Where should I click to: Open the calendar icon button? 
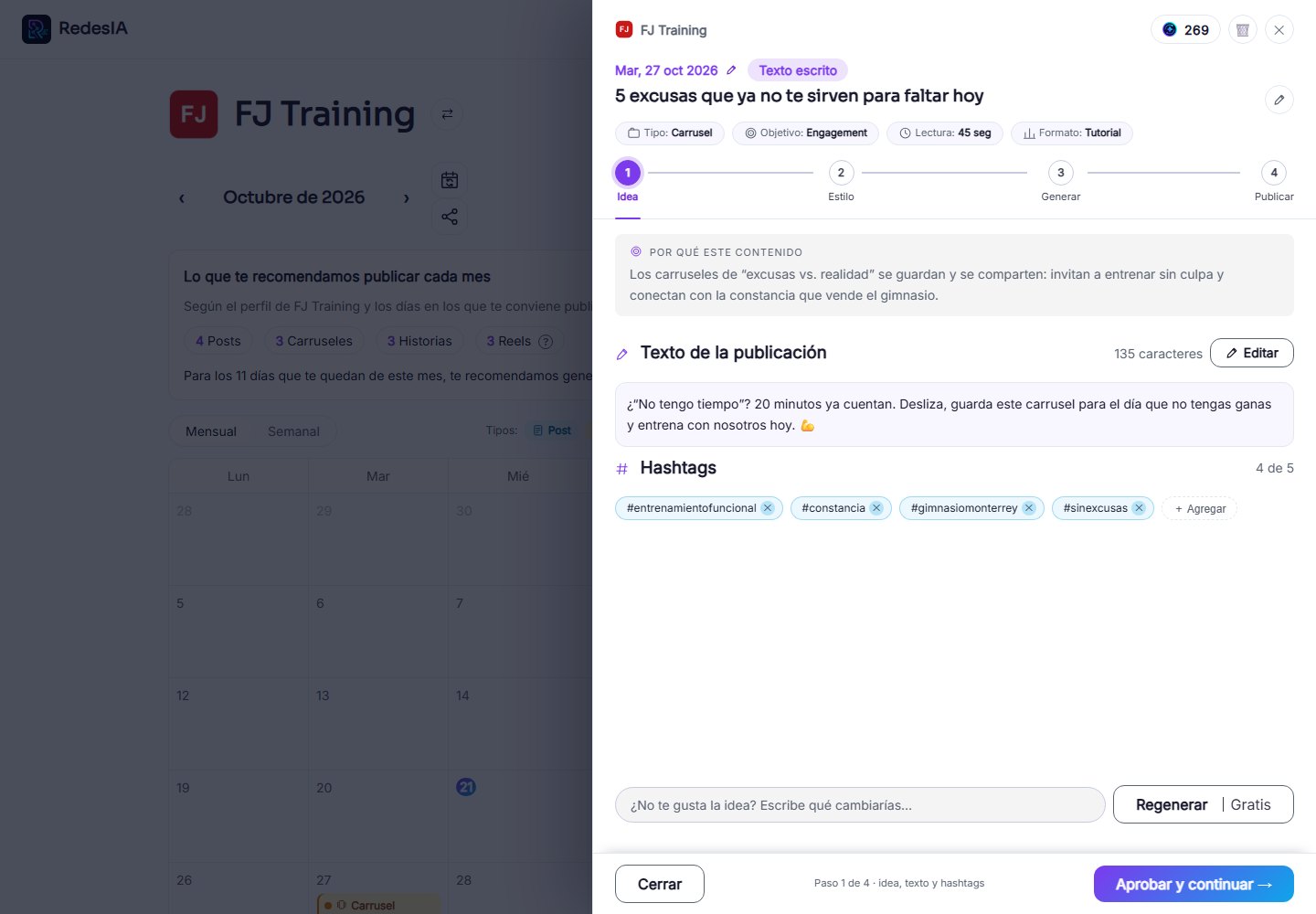tap(450, 180)
